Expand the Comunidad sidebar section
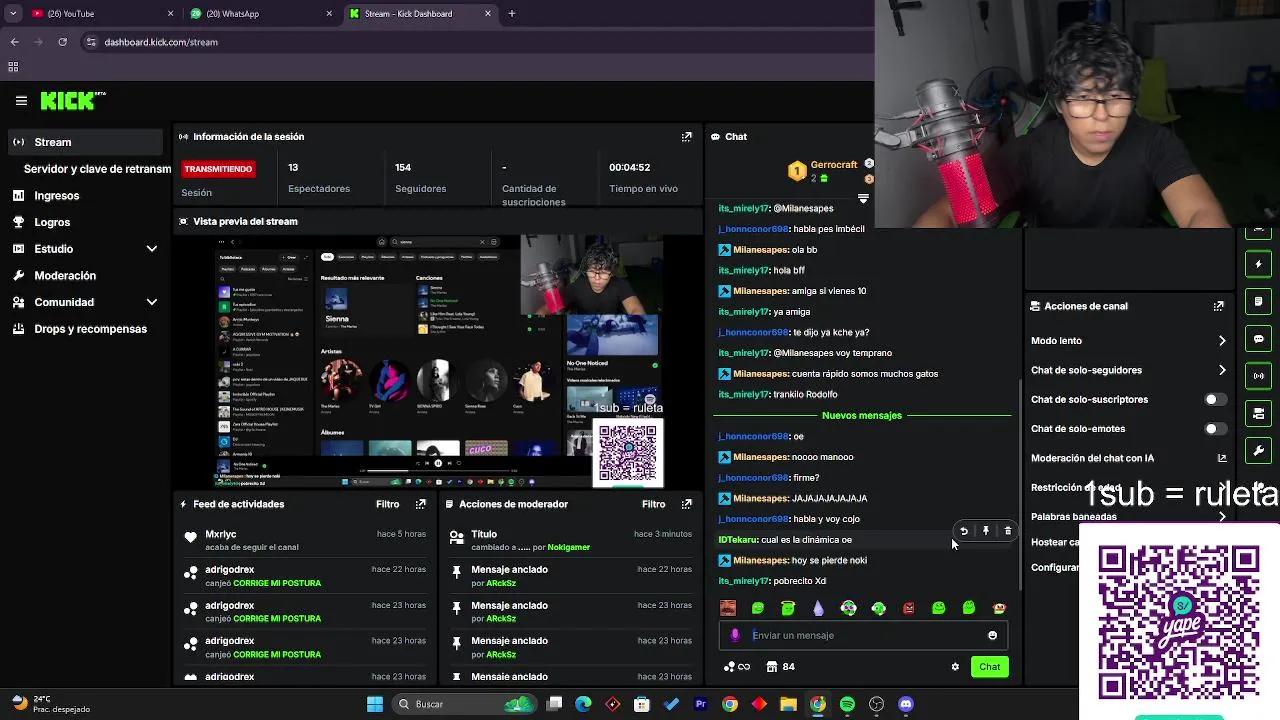1280x720 pixels. point(152,302)
